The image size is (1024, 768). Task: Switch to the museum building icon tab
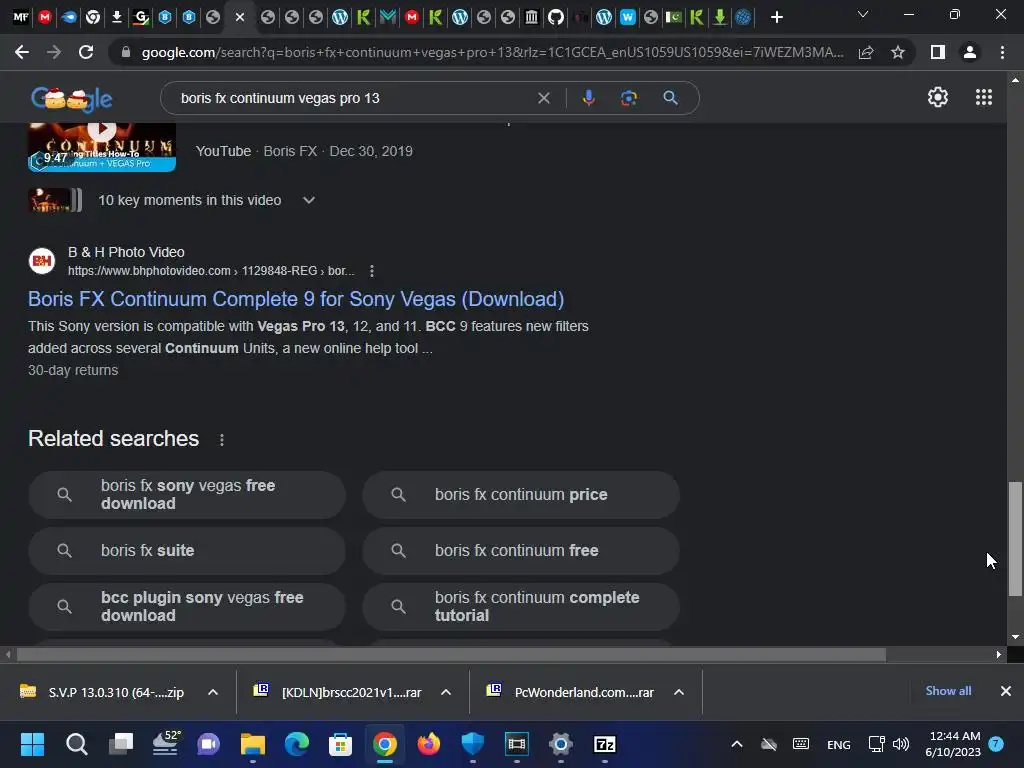pos(532,18)
